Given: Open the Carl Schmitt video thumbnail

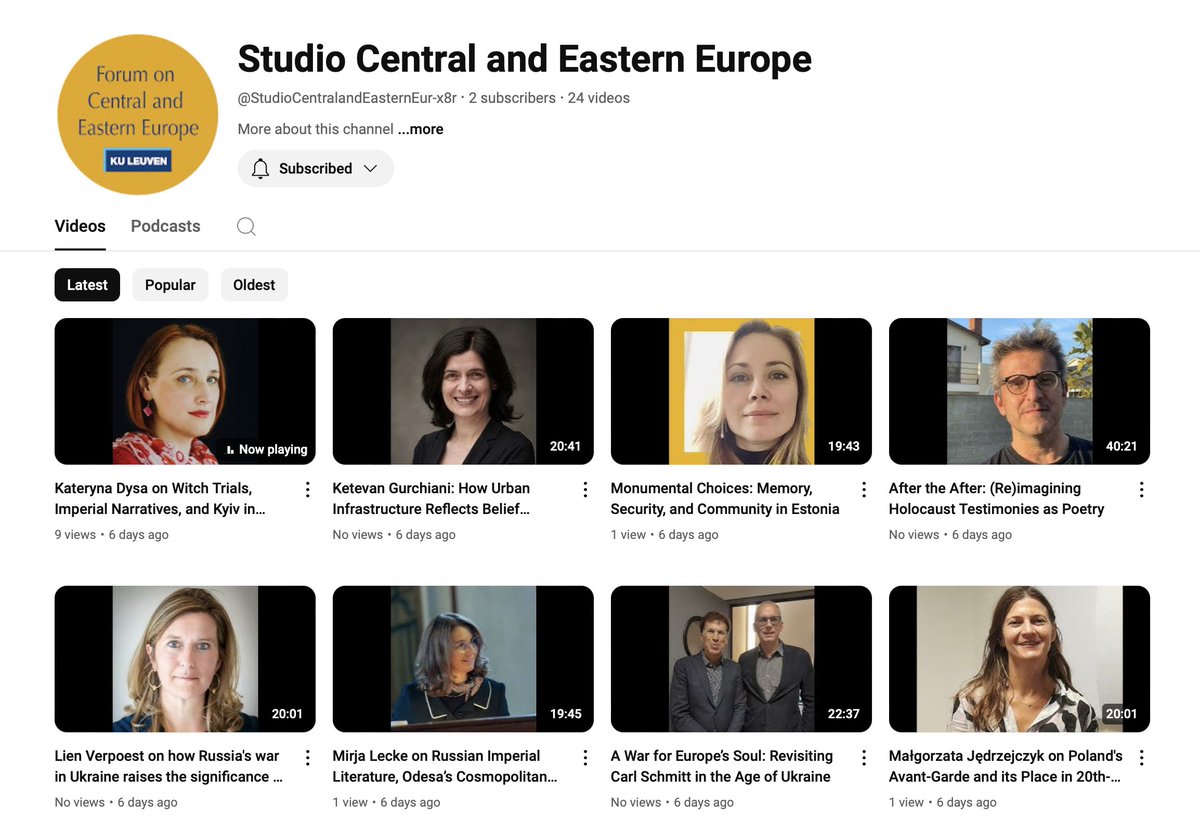Looking at the screenshot, I should click(741, 659).
